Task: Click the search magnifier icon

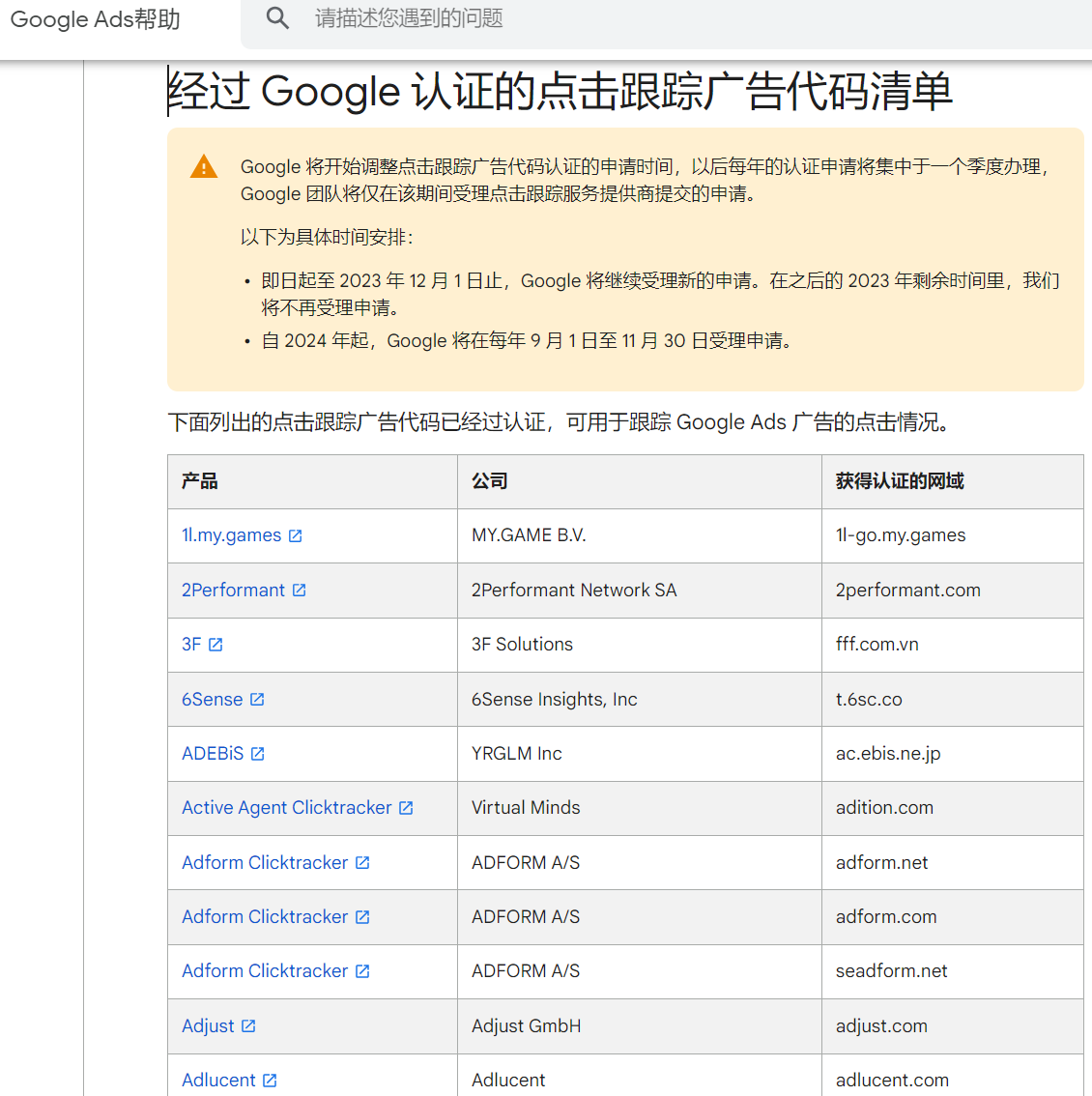Action: coord(277,18)
